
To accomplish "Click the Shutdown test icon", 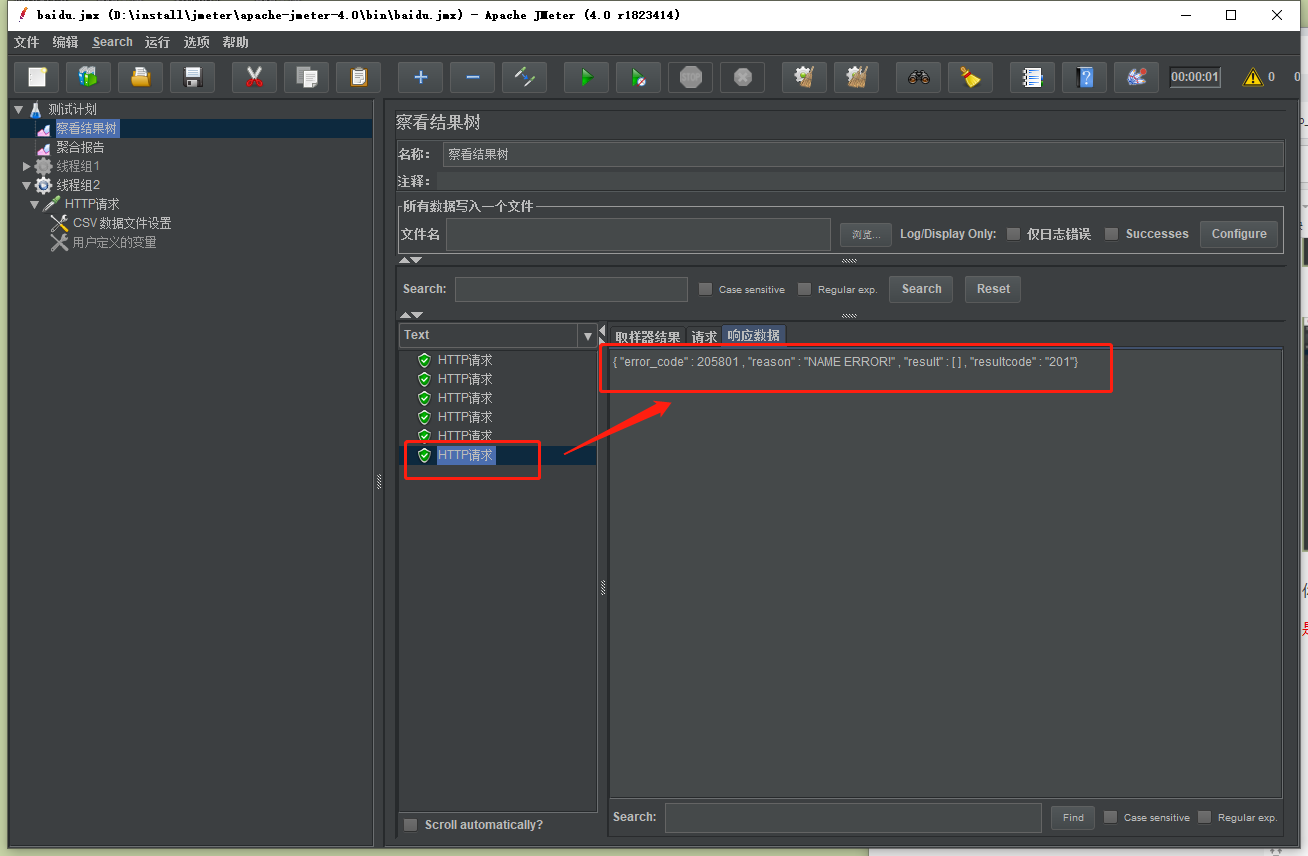I will click(x=743, y=77).
